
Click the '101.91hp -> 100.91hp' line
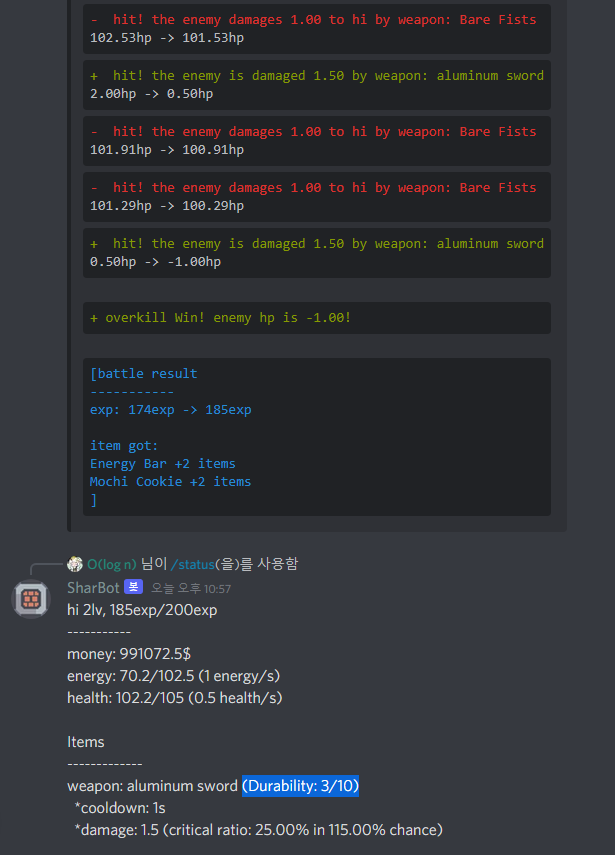167,149
